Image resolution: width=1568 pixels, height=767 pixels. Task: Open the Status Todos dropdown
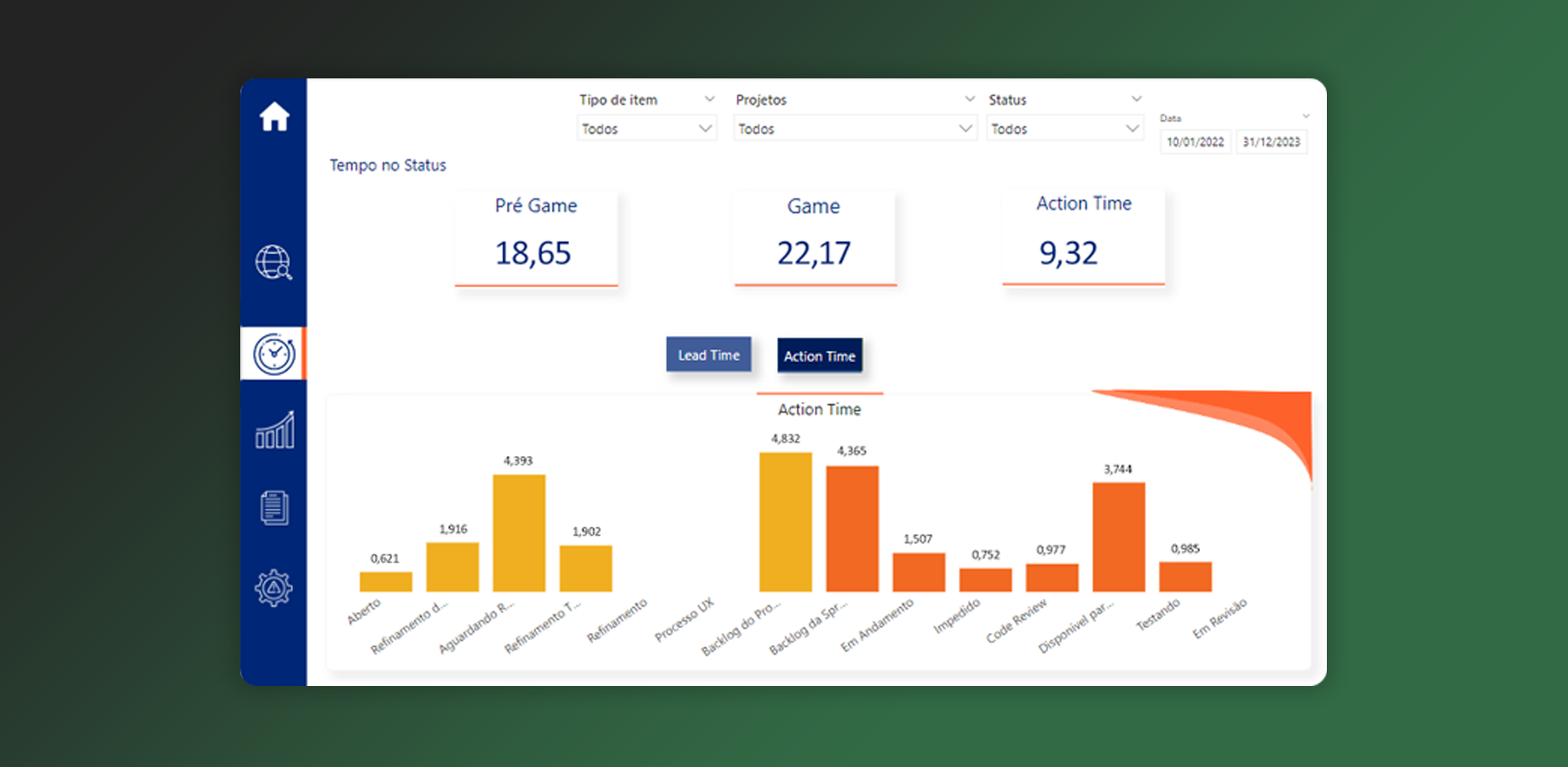point(1064,129)
